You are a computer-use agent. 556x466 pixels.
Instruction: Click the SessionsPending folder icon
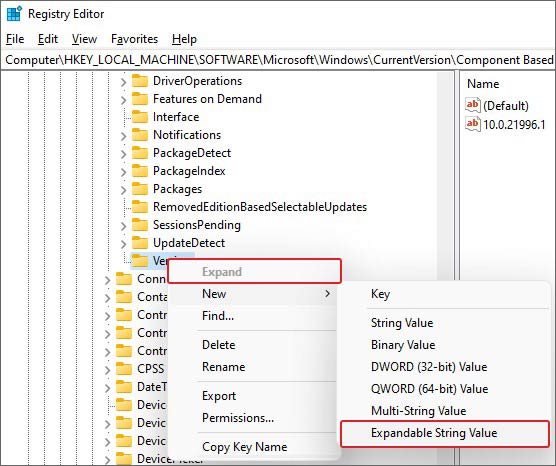click(140, 225)
